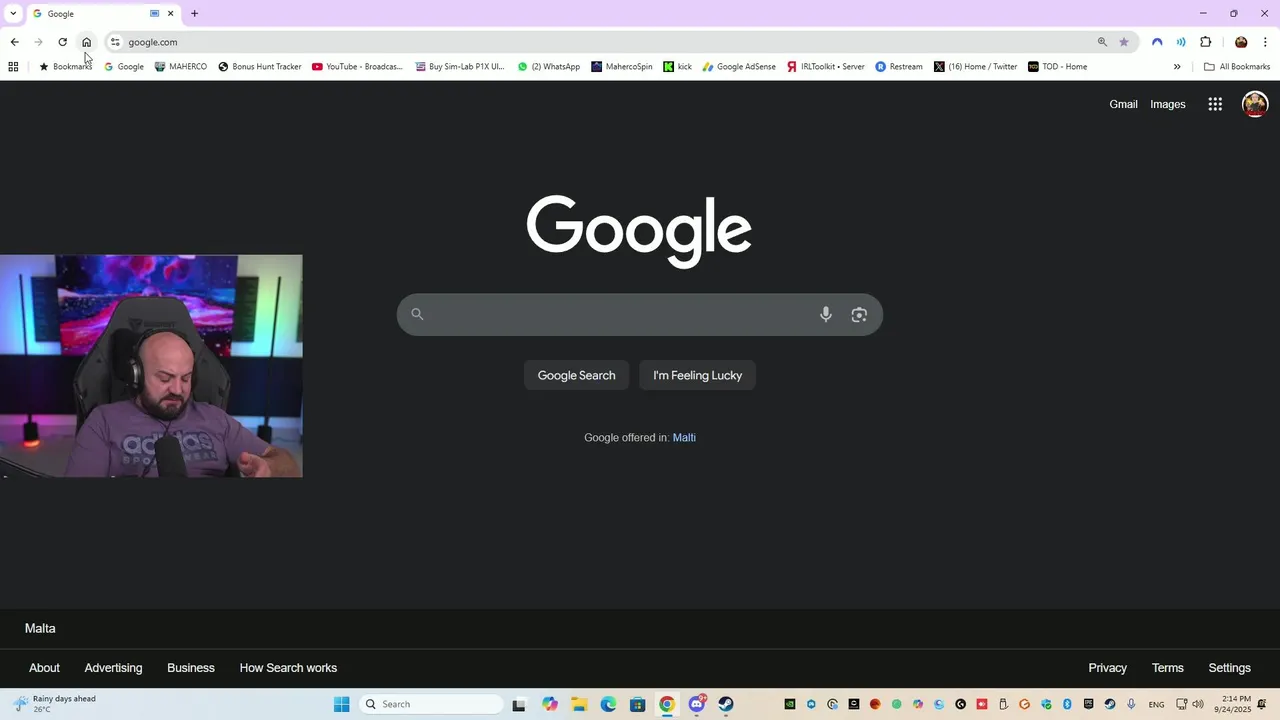Go to the browser home page
The width and height of the screenshot is (1280, 720).
(x=86, y=42)
